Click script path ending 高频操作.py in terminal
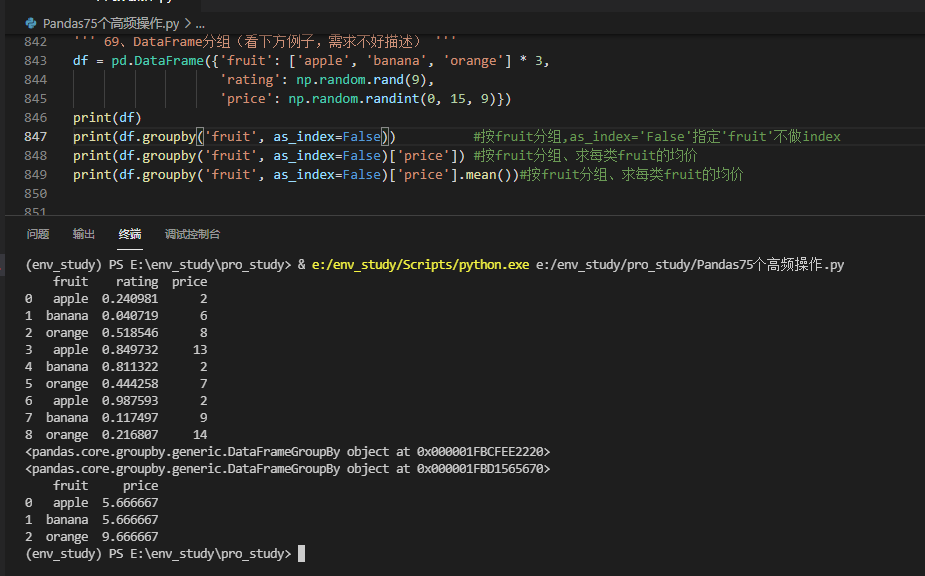Screen dimensions: 925x576 [x=690, y=265]
